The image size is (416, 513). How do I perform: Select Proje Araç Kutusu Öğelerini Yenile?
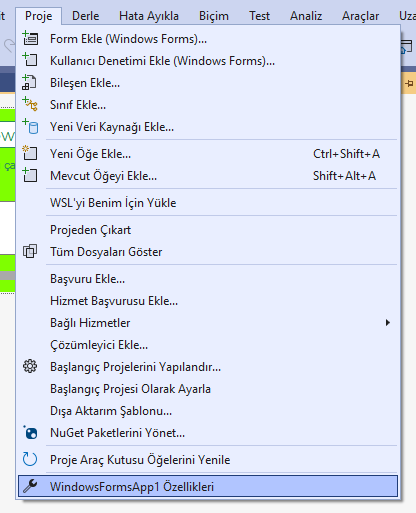pyautogui.click(x=208, y=460)
